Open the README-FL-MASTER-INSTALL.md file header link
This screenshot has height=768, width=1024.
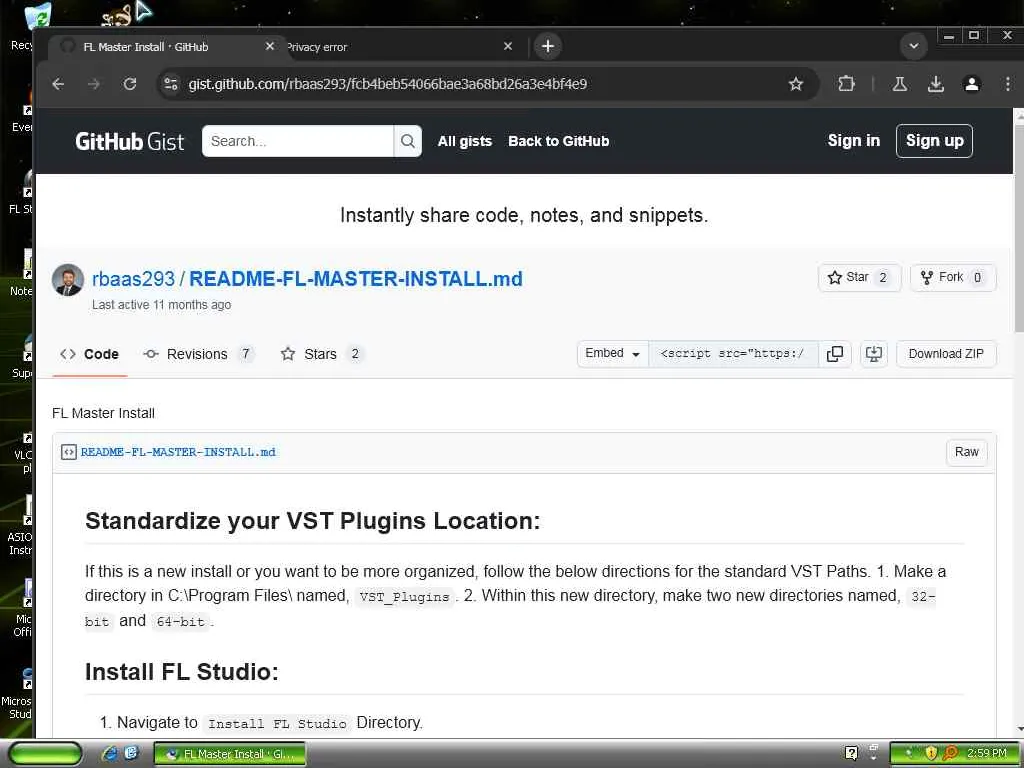[178, 452]
